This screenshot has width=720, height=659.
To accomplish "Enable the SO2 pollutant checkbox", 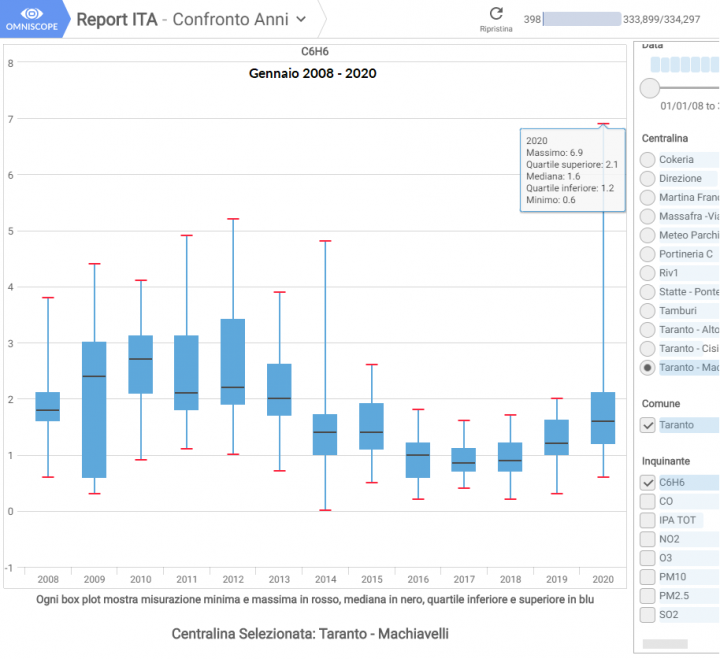I will [648, 615].
